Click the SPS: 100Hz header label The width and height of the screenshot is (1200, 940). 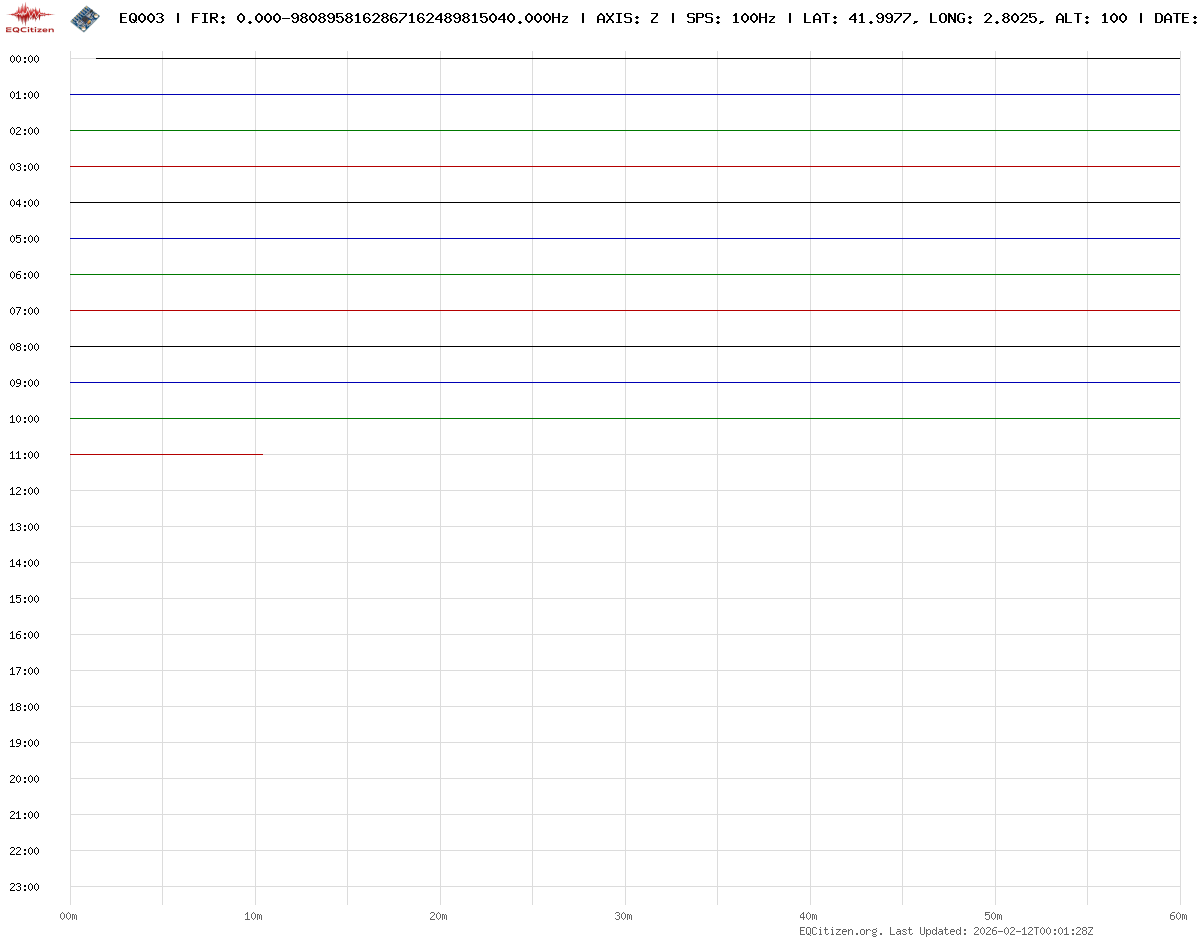point(730,18)
